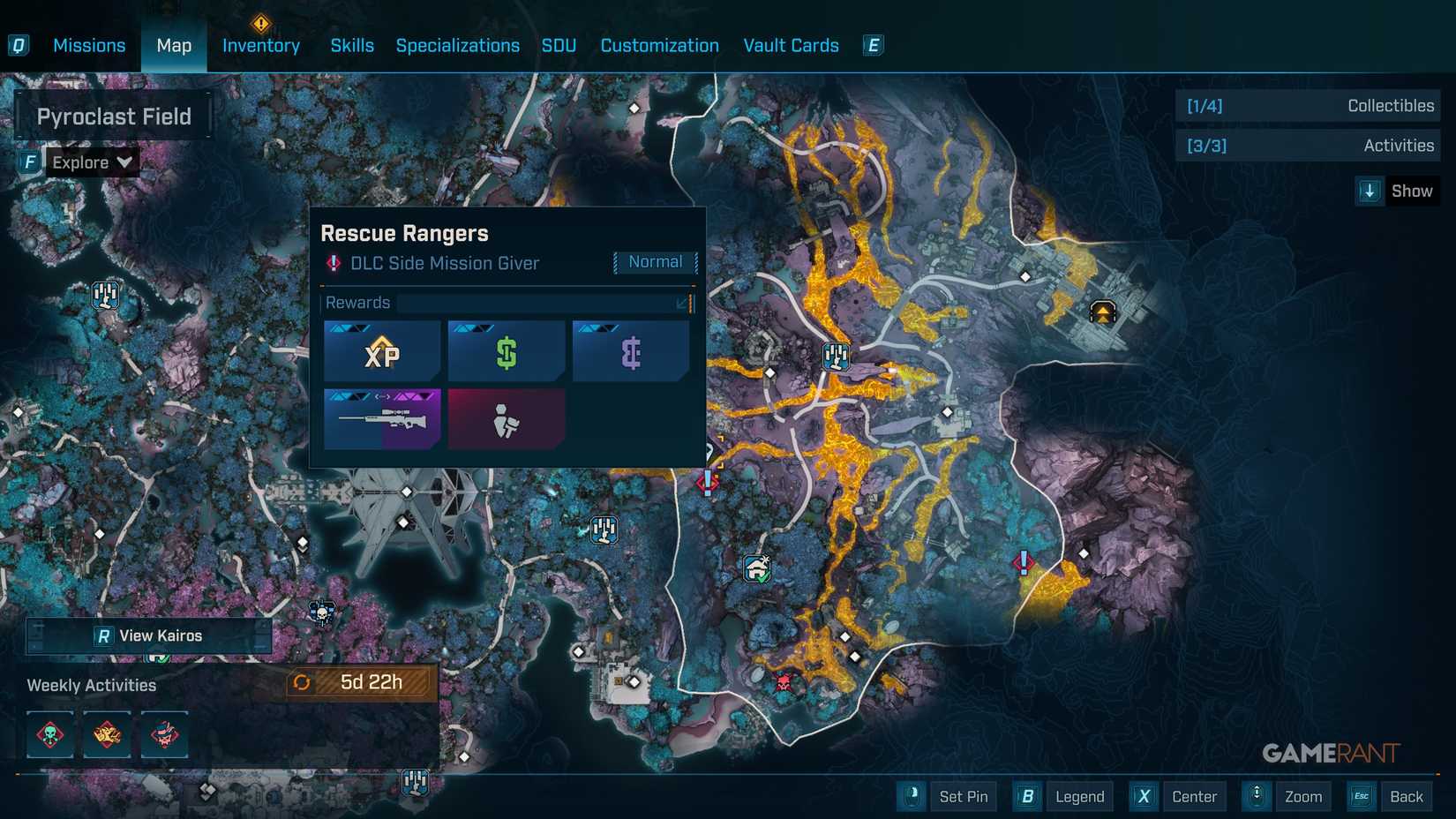Select the XP reward tile

(x=382, y=351)
